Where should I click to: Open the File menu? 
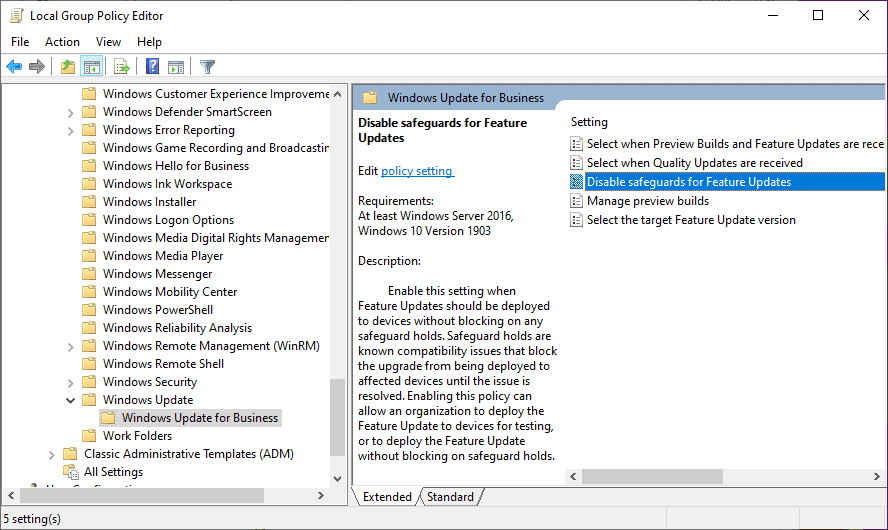(x=20, y=42)
